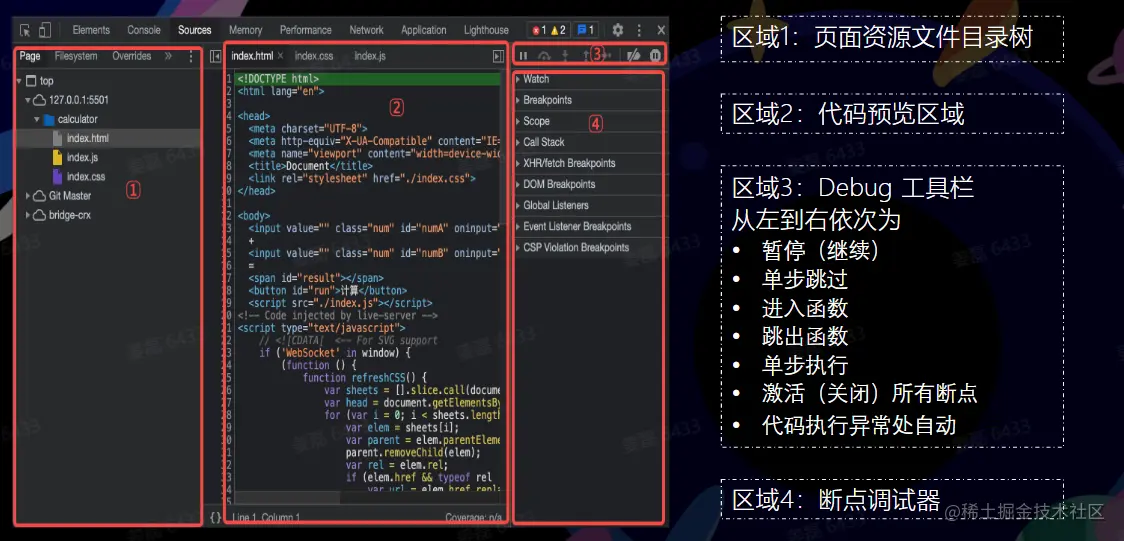Open the Performance panel tab
Image resolution: width=1124 pixels, height=541 pixels.
point(305,30)
